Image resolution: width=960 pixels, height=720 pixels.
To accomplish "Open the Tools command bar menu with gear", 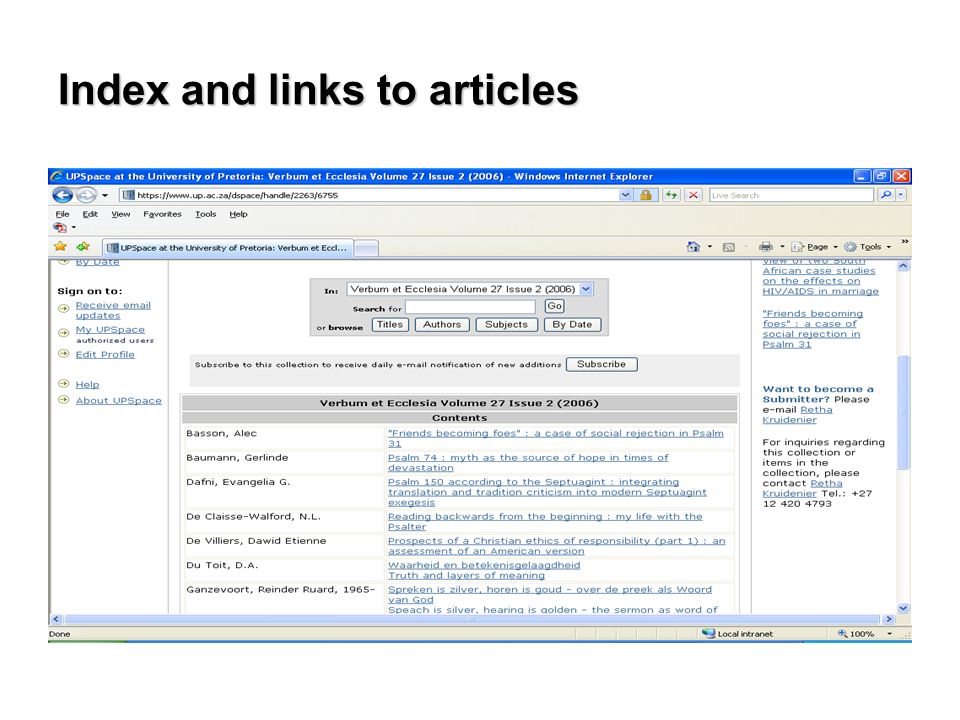I will pyautogui.click(x=867, y=247).
